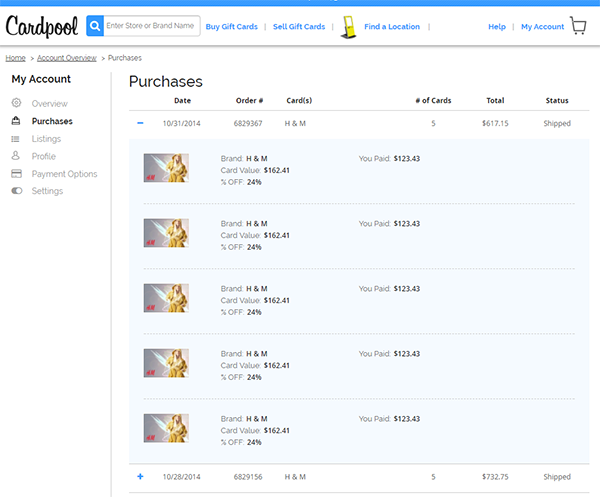Open the Help link

pyautogui.click(x=497, y=26)
